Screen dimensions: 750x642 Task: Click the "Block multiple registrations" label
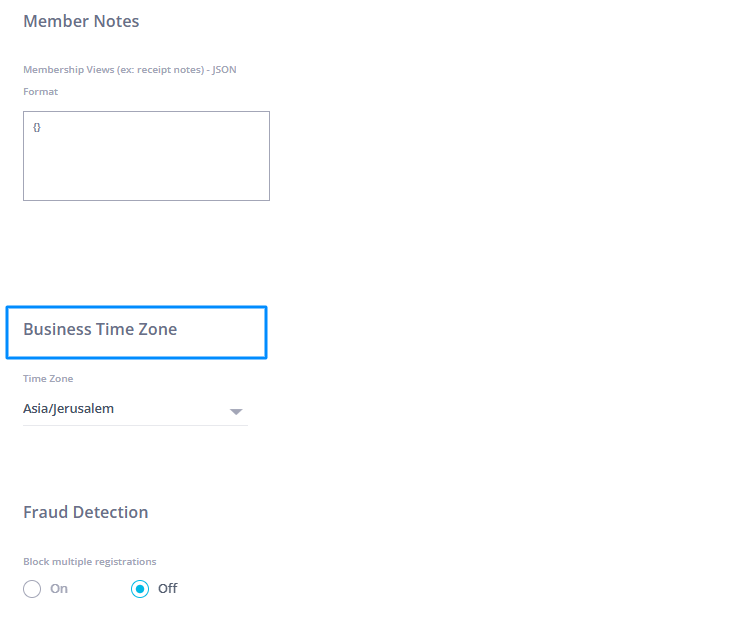pos(90,562)
